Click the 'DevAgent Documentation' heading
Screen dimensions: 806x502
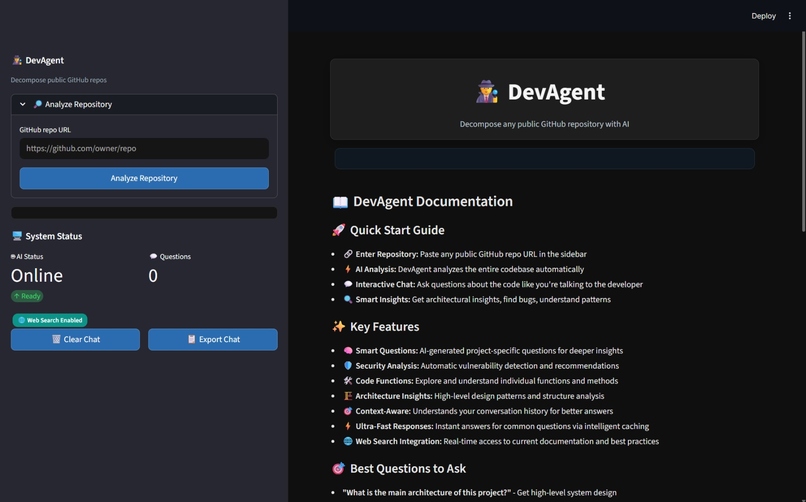[x=433, y=201]
